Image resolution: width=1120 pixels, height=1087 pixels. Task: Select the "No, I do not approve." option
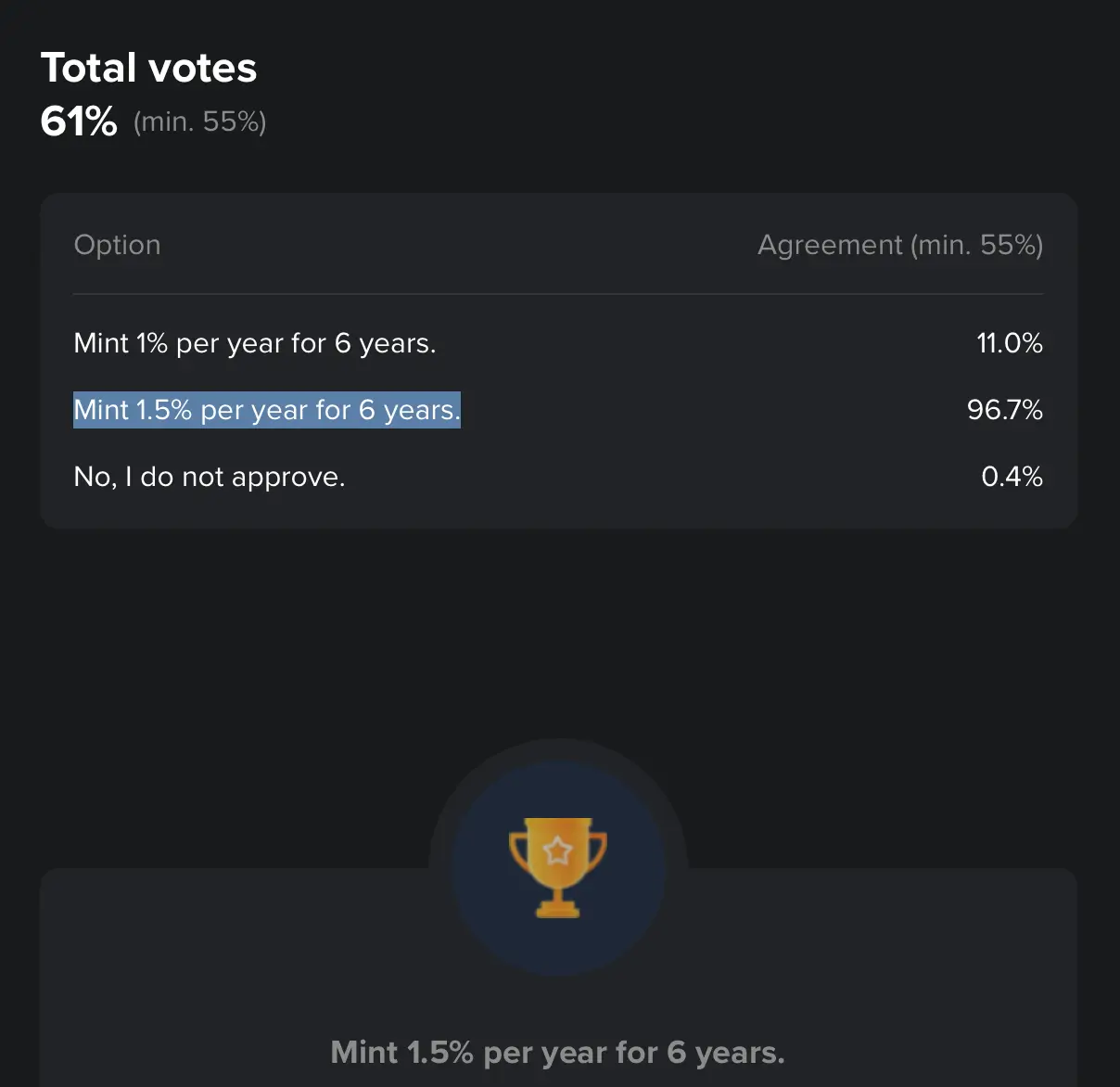click(x=209, y=477)
